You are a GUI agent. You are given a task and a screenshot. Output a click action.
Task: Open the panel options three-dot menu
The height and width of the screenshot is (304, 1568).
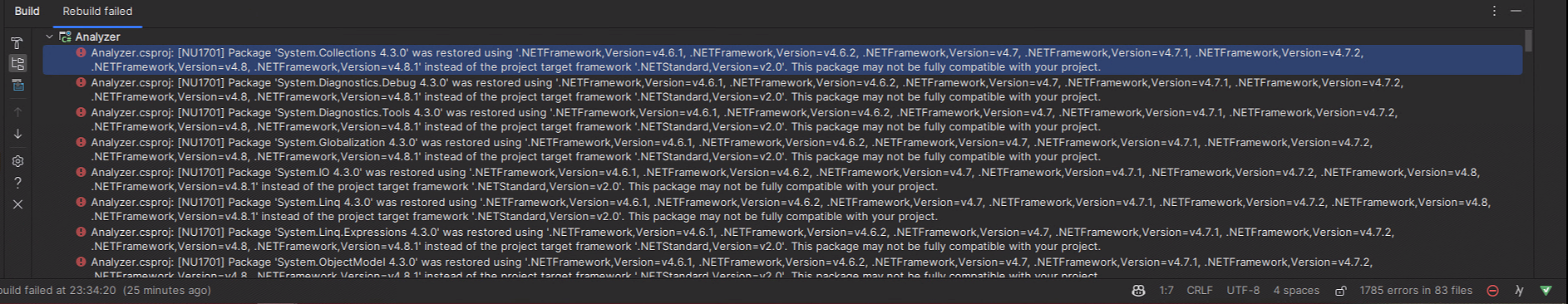point(1494,11)
